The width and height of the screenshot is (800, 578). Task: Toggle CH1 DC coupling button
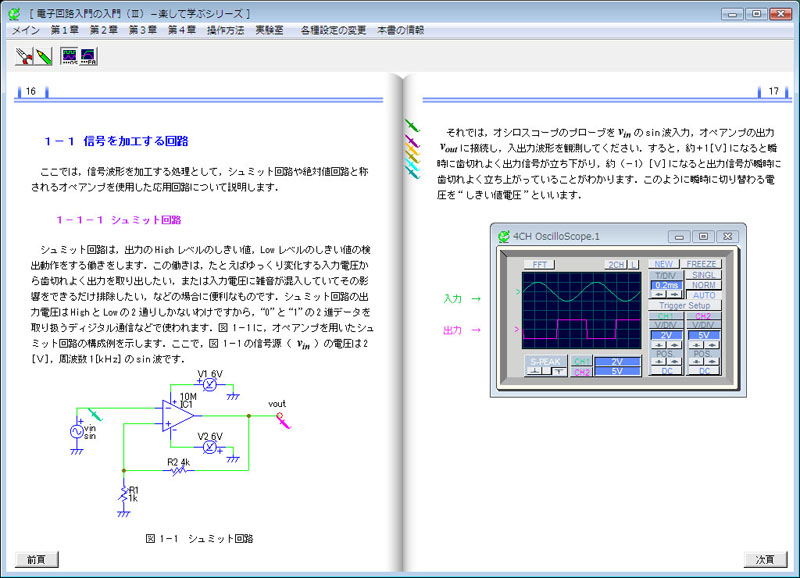(x=666, y=371)
